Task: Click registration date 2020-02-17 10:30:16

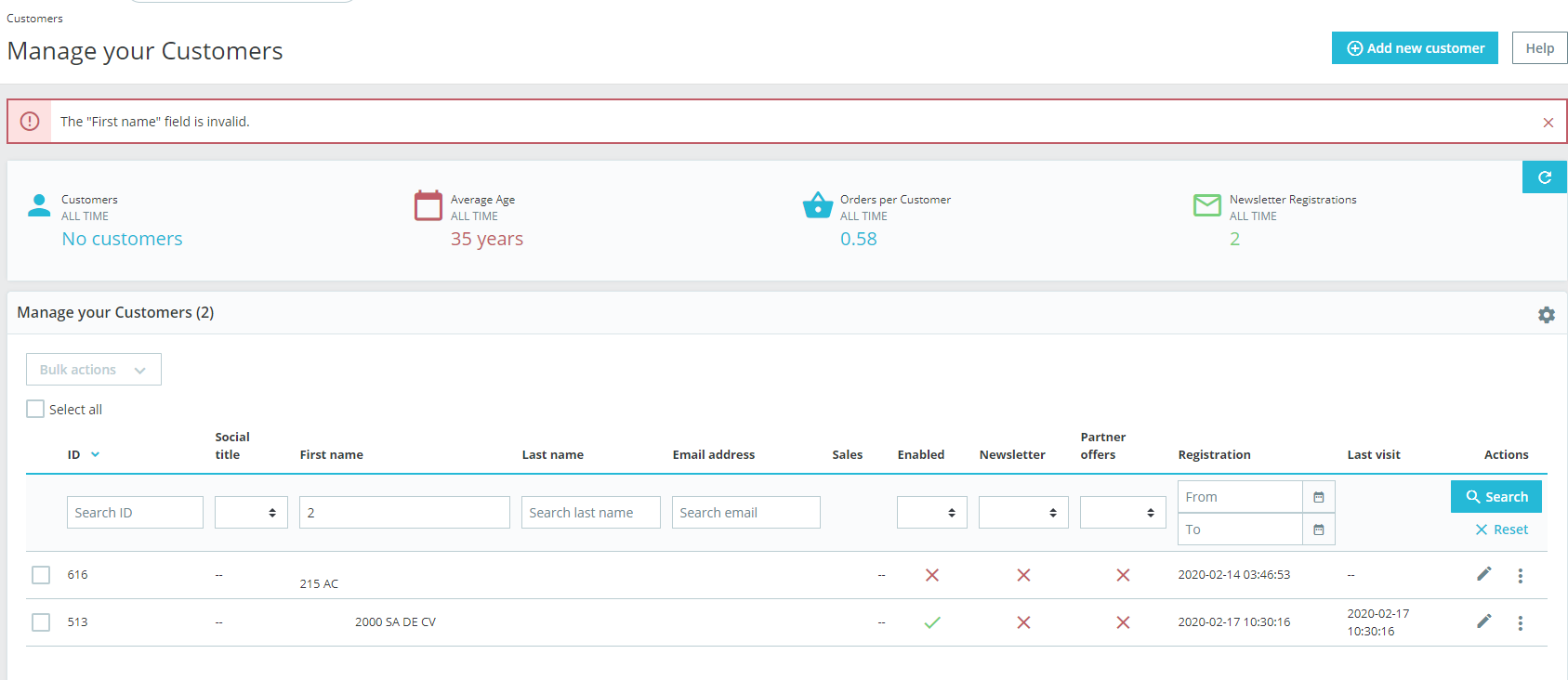Action: pyautogui.click(x=1234, y=622)
